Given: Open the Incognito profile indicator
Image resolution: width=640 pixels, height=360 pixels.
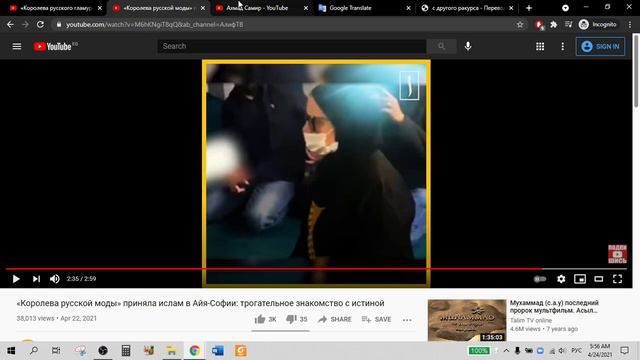Looking at the screenshot, I should [x=598, y=24].
